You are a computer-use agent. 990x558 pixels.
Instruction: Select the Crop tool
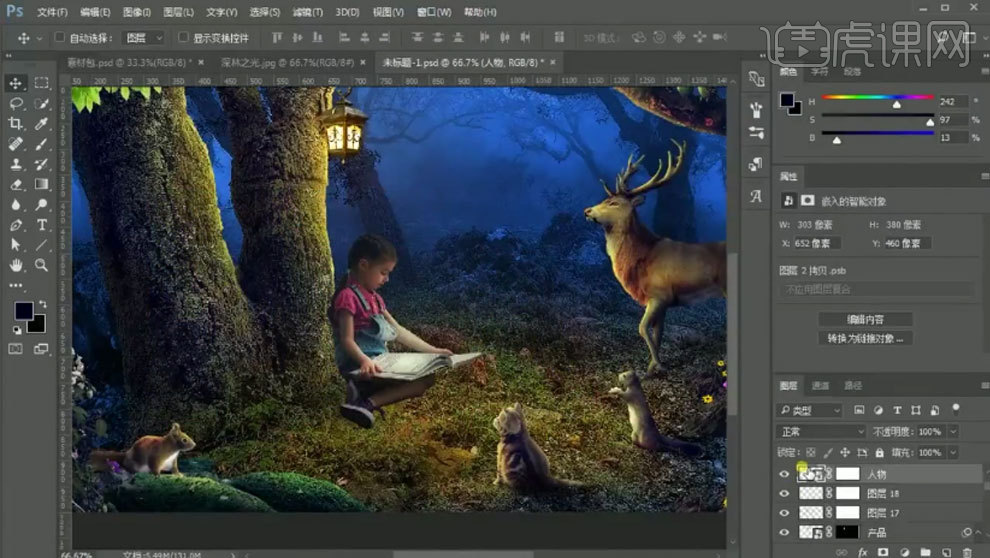pyautogui.click(x=16, y=124)
